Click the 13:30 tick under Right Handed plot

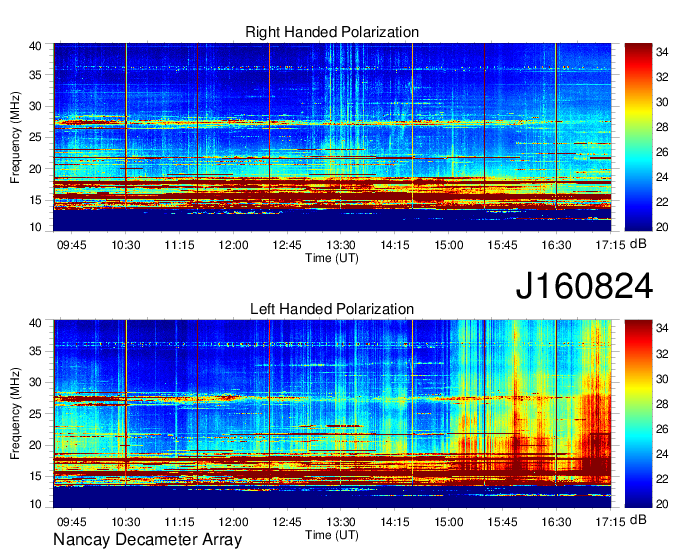(341, 245)
